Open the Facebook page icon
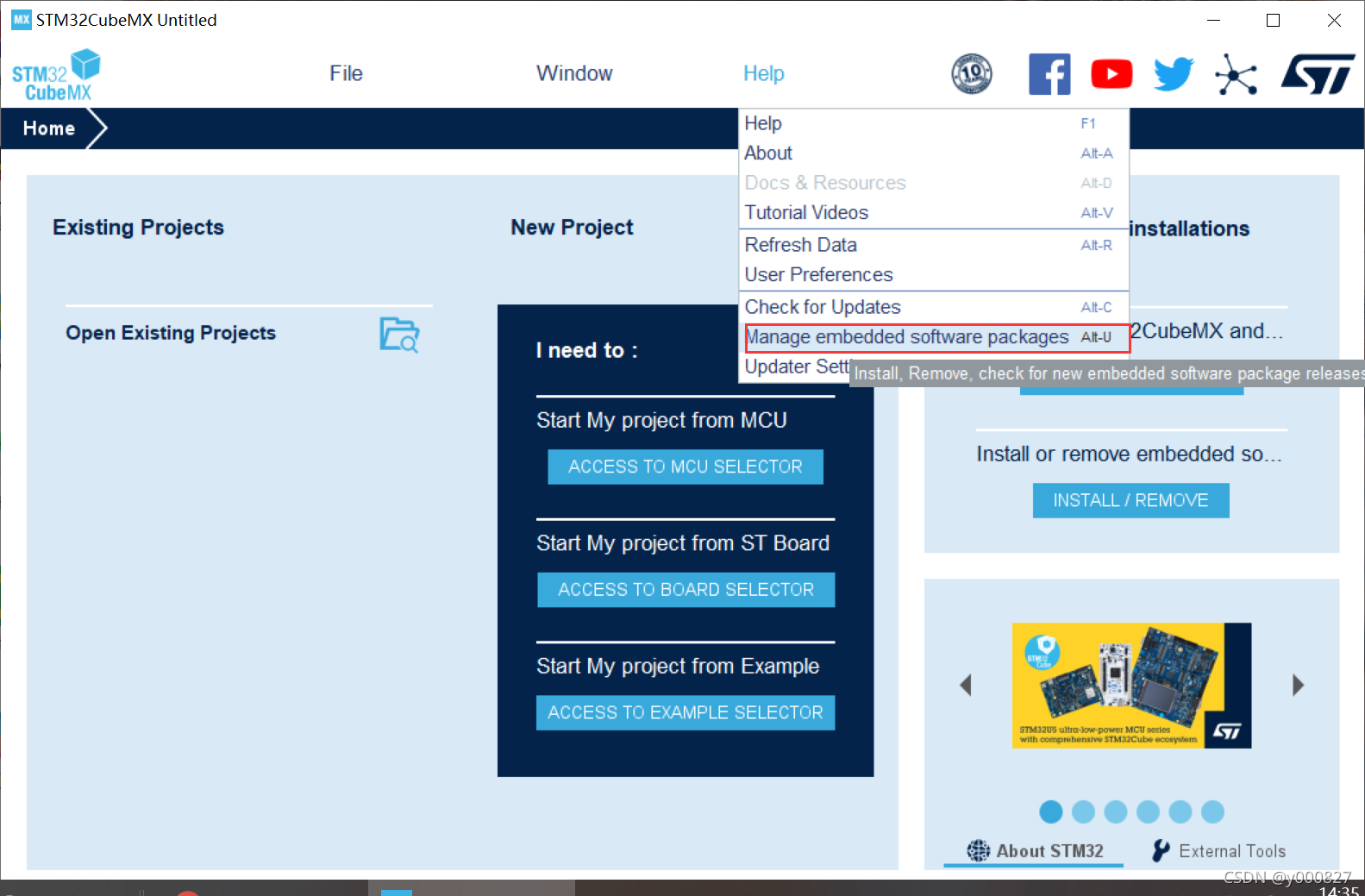Viewport: 1365px width, 896px height. [x=1049, y=74]
